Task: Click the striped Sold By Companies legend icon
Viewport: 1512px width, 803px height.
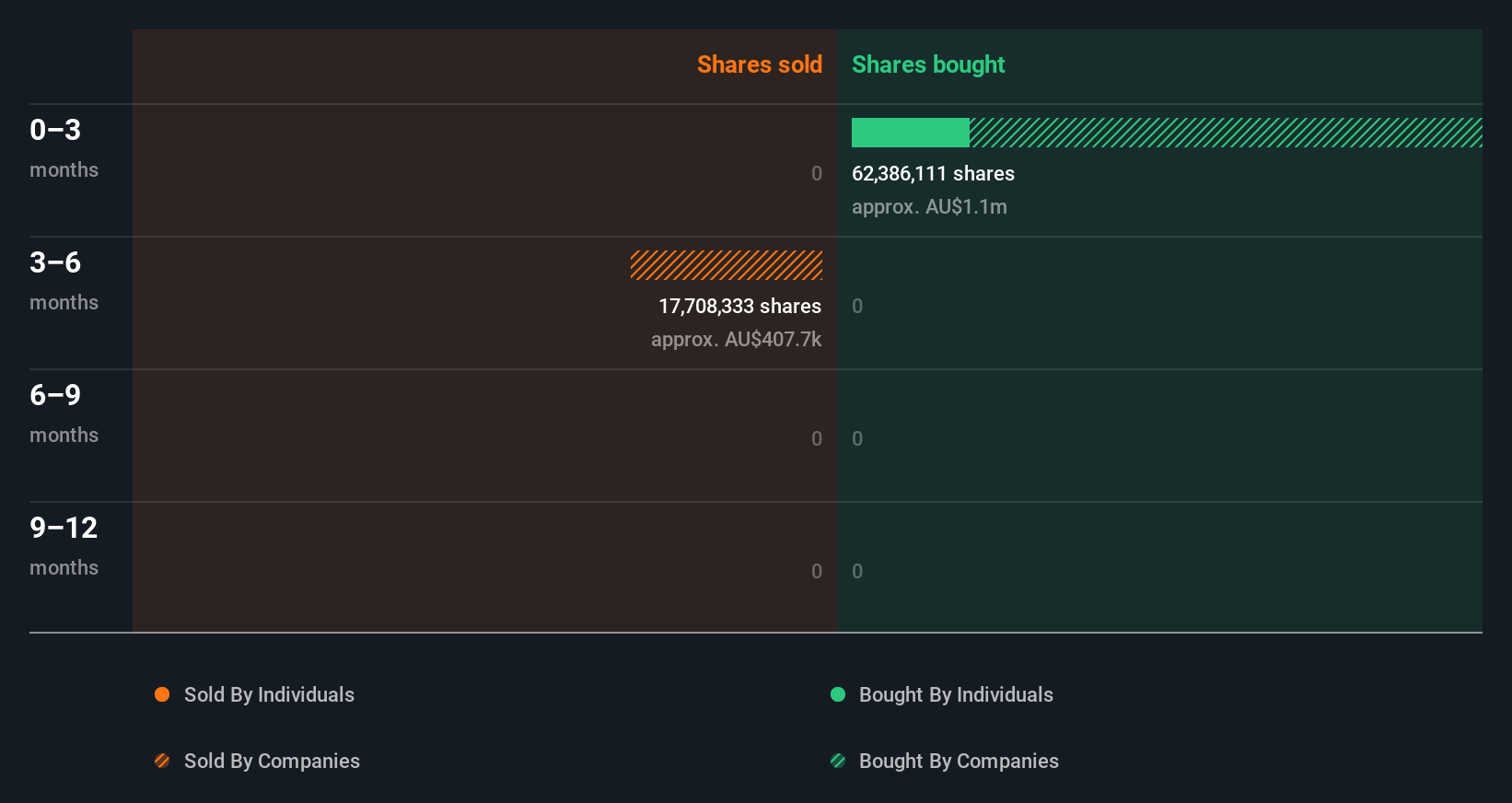Action: tap(162, 761)
